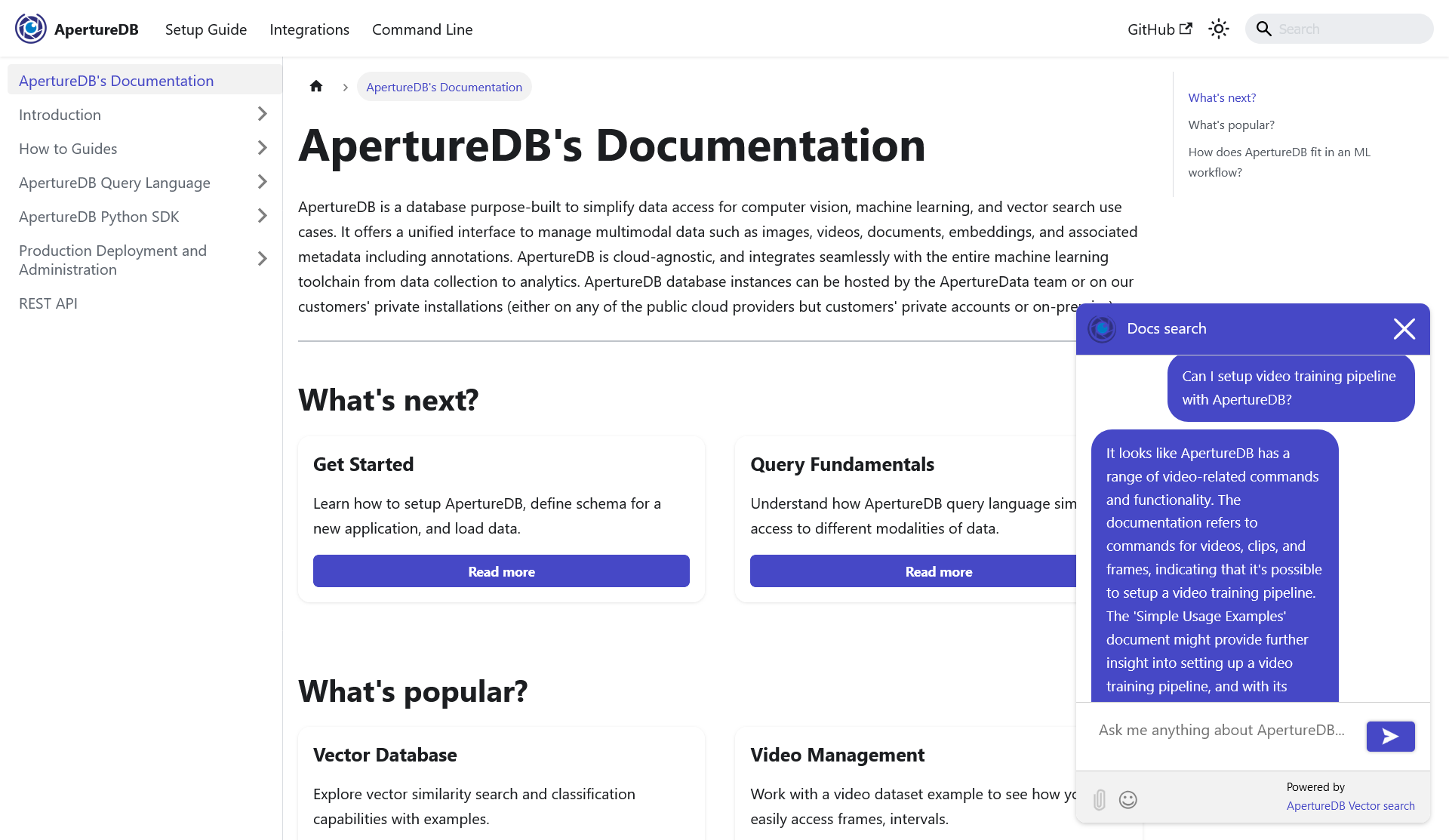Image resolution: width=1449 pixels, height=840 pixels.
Task: Expand ApertureDB Python SDK chevron
Action: point(262,216)
